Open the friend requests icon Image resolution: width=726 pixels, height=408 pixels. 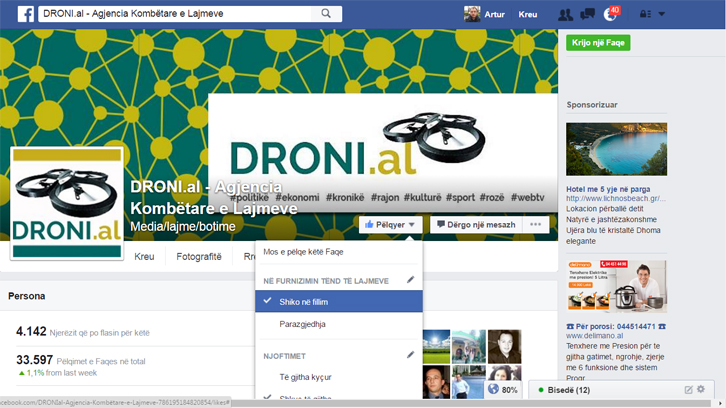tap(566, 14)
